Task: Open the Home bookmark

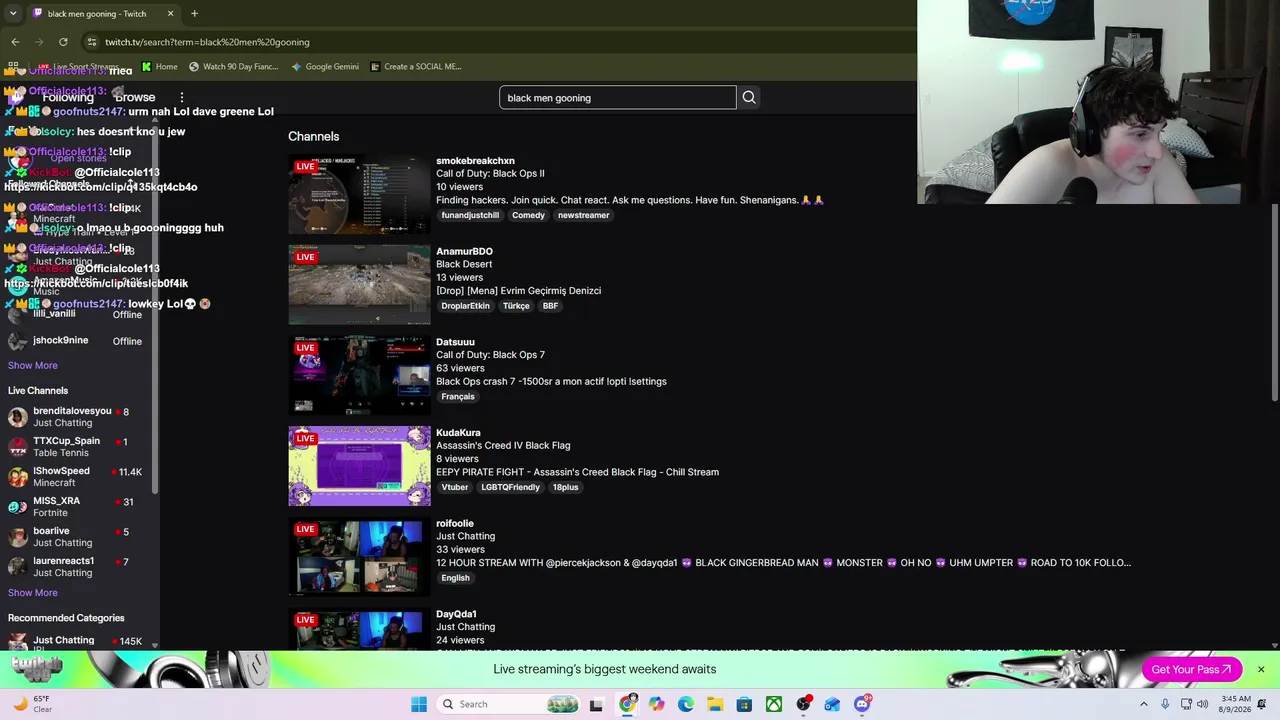Action: pos(159,67)
